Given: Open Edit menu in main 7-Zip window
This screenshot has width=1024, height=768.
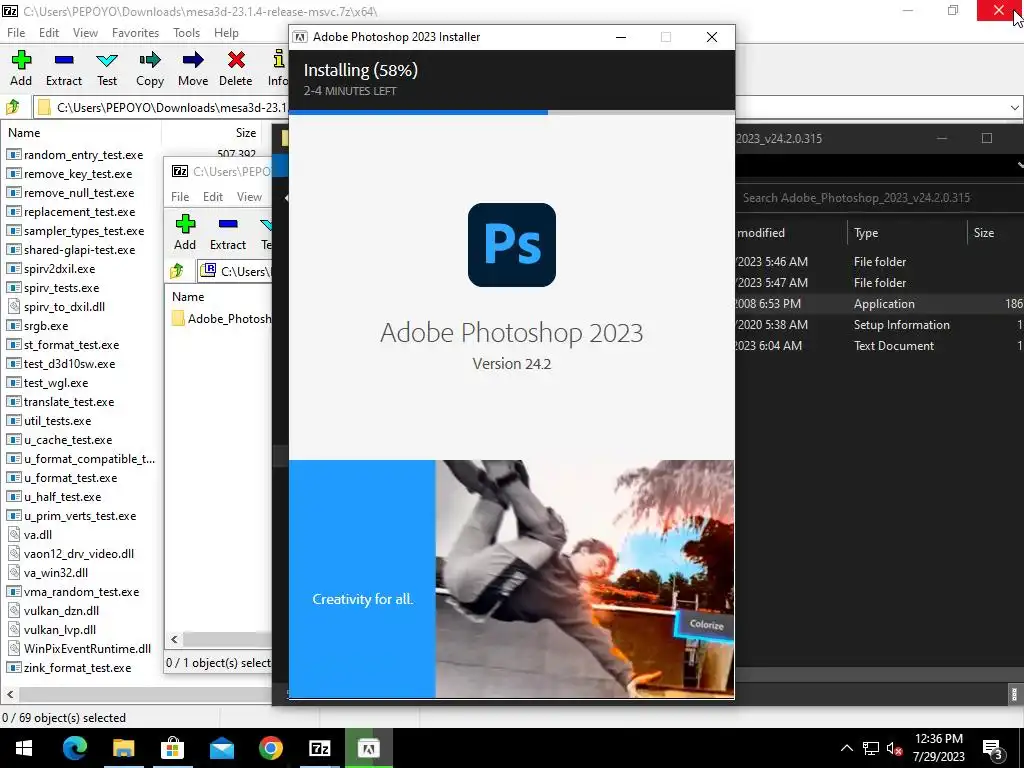Looking at the screenshot, I should click(x=49, y=33).
